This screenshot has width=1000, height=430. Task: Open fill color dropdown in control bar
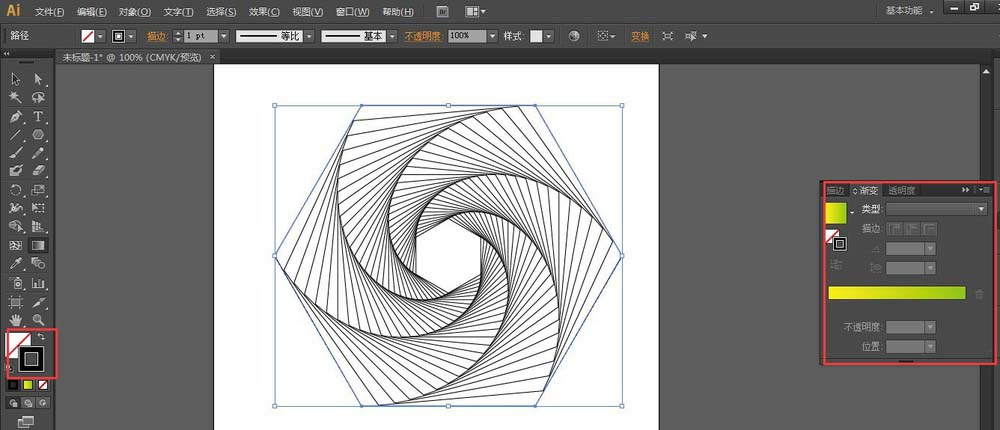(100, 36)
